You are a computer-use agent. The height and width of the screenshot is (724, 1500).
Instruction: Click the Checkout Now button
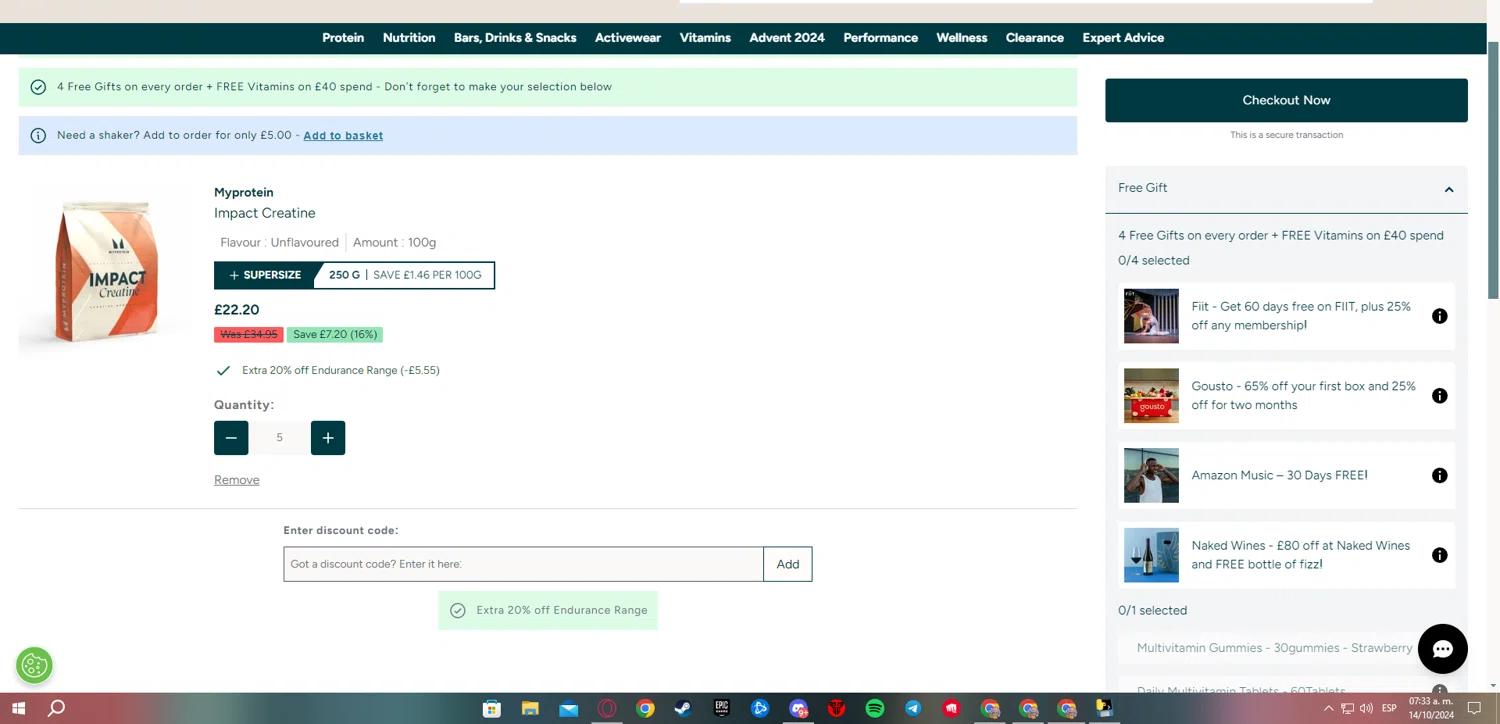pyautogui.click(x=1286, y=100)
